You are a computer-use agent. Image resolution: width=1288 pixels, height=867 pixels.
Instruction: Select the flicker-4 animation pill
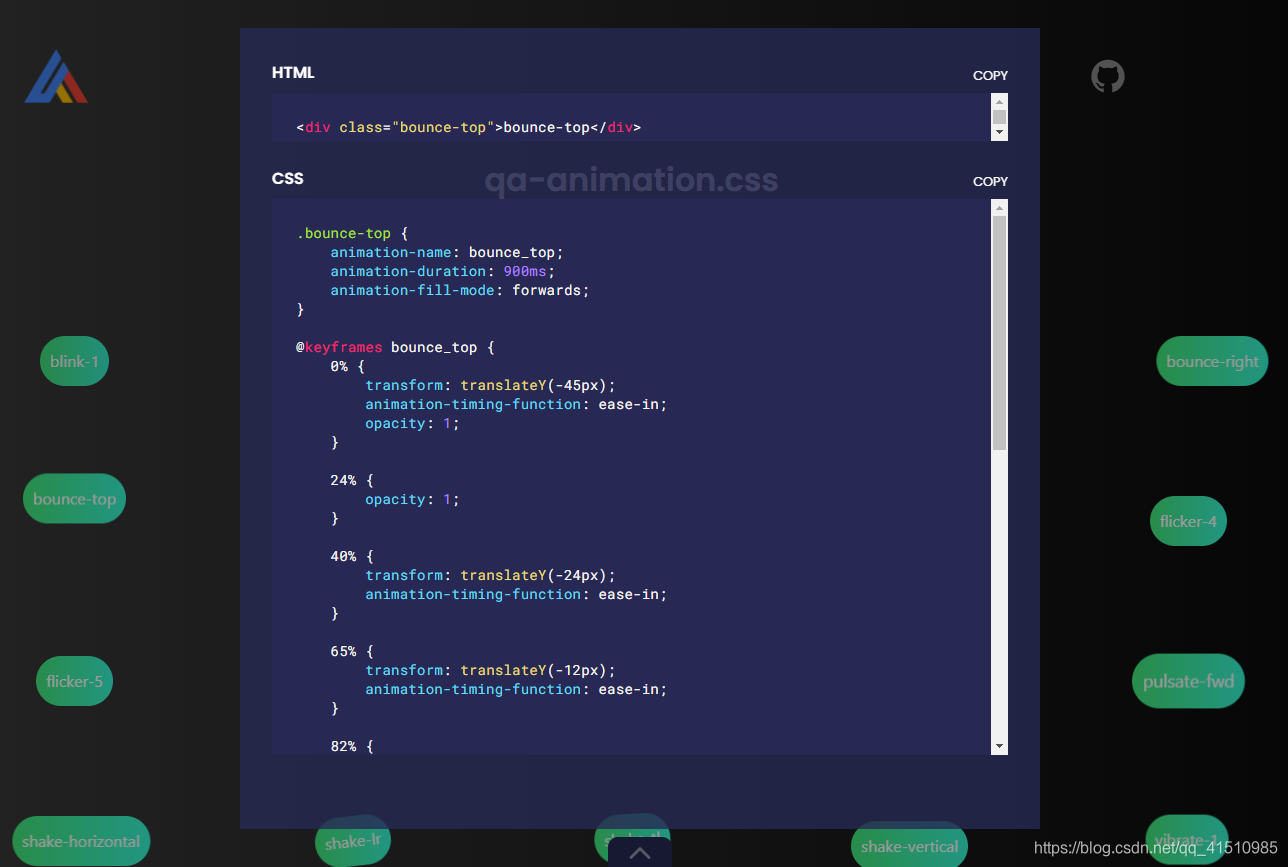(1188, 521)
